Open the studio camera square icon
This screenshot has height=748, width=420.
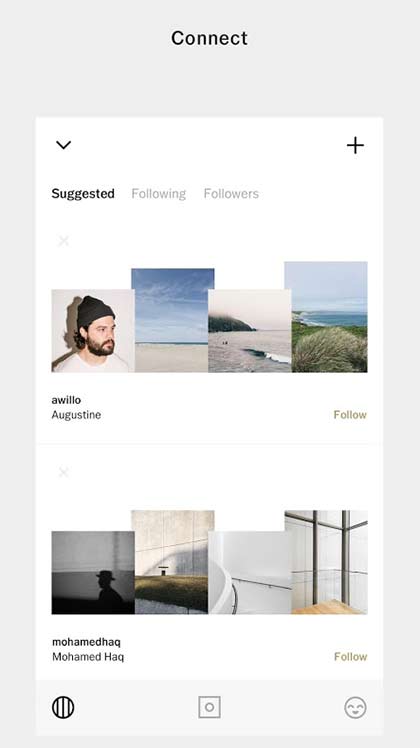pyautogui.click(x=210, y=707)
